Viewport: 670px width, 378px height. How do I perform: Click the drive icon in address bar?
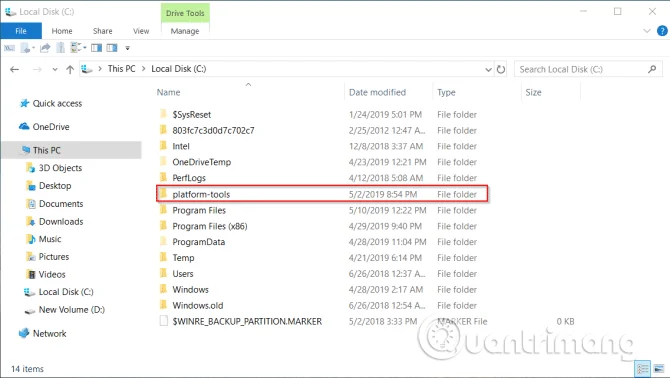pyautogui.click(x=87, y=69)
